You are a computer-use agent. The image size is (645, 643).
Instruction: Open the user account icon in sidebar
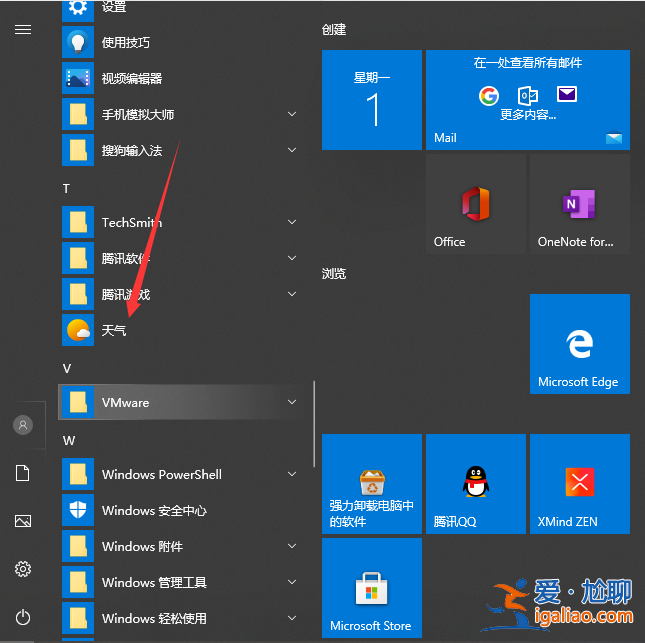(23, 425)
